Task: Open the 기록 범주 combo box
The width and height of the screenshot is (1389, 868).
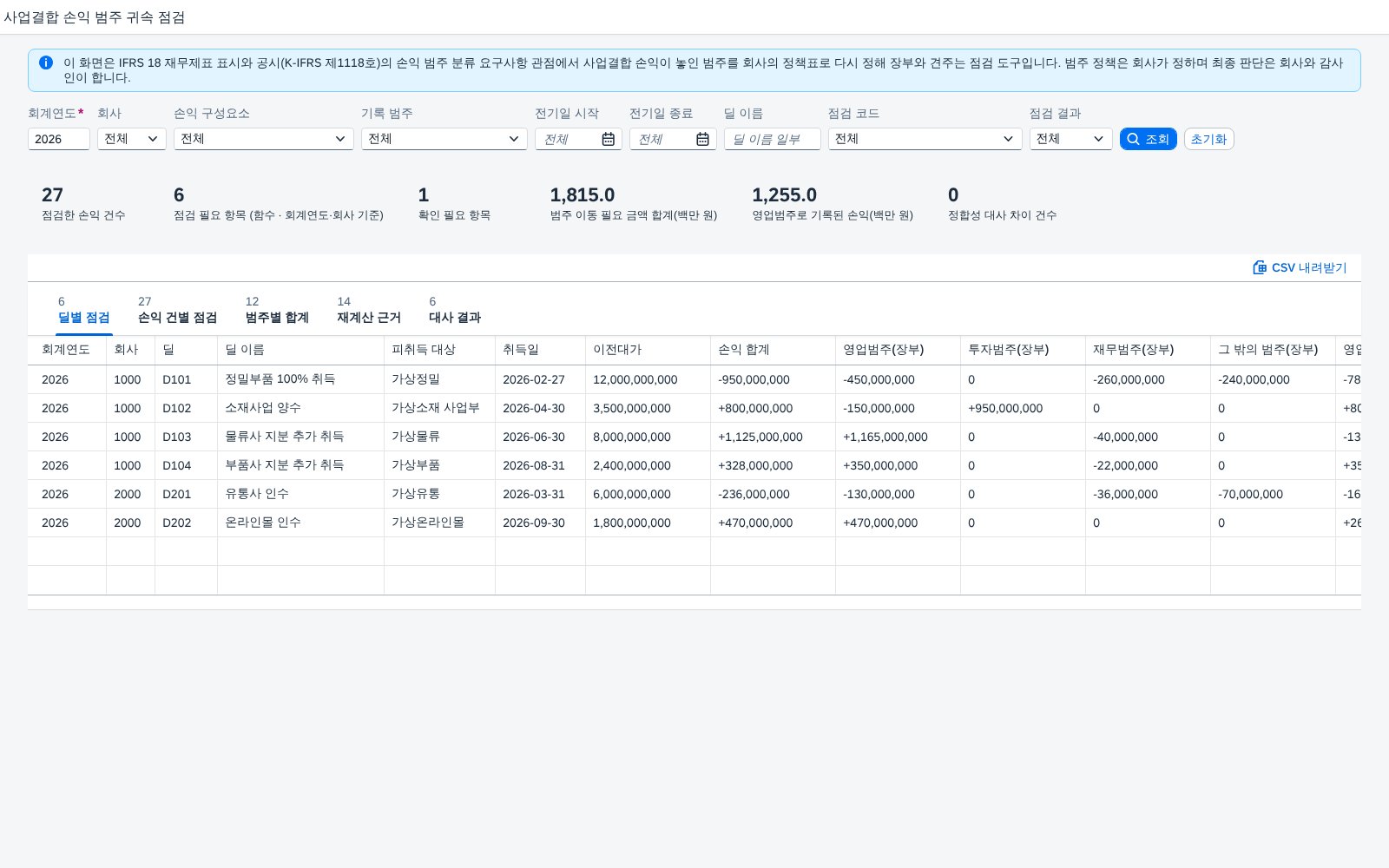Action: pyautogui.click(x=444, y=139)
